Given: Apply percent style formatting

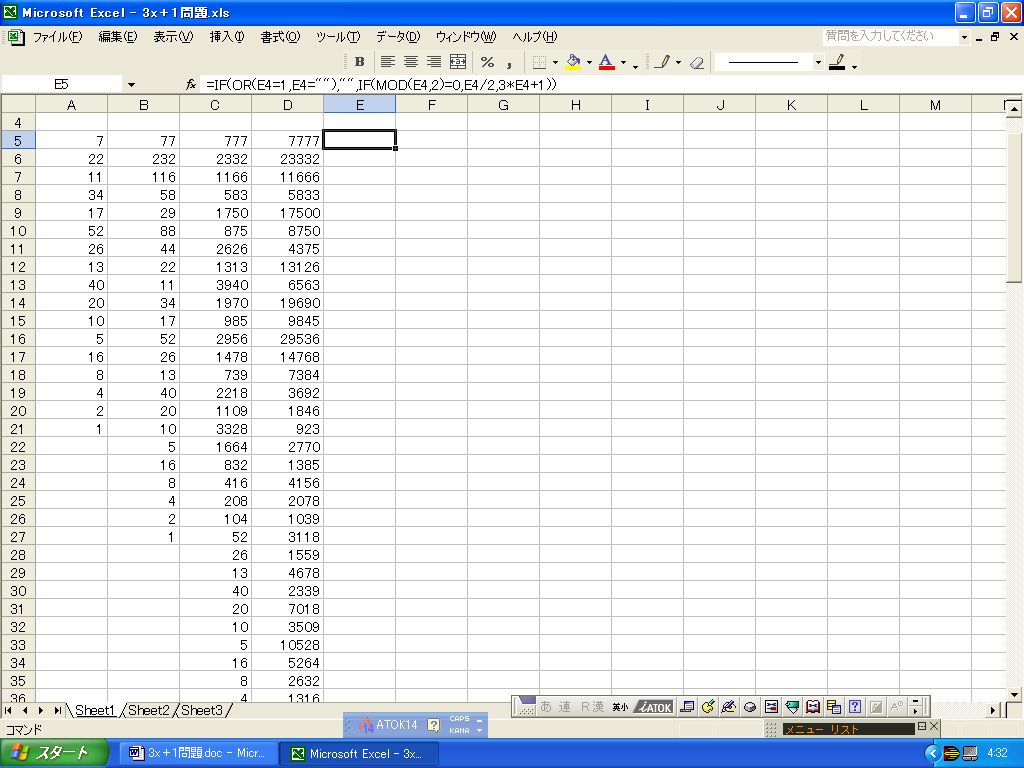Looking at the screenshot, I should pyautogui.click(x=487, y=62).
